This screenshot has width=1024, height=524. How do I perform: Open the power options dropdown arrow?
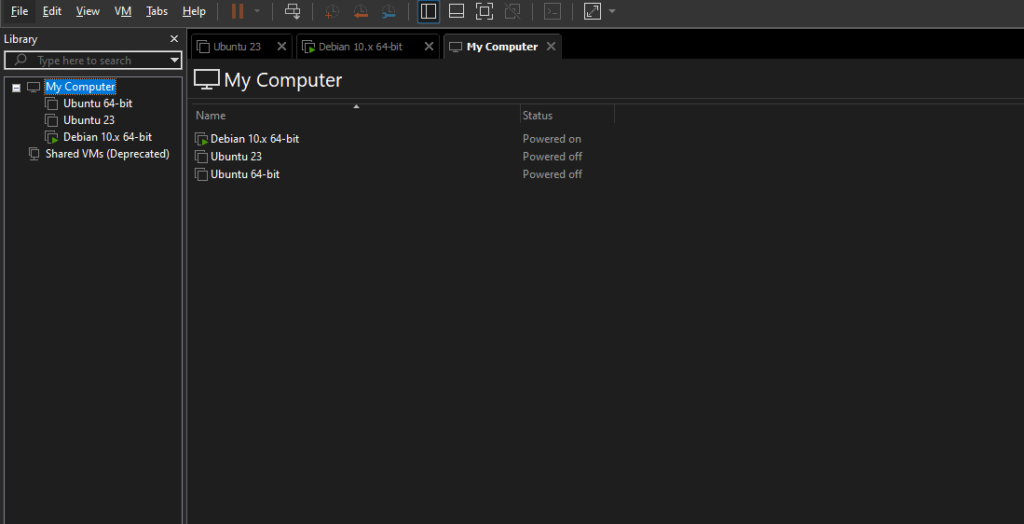[x=257, y=12]
